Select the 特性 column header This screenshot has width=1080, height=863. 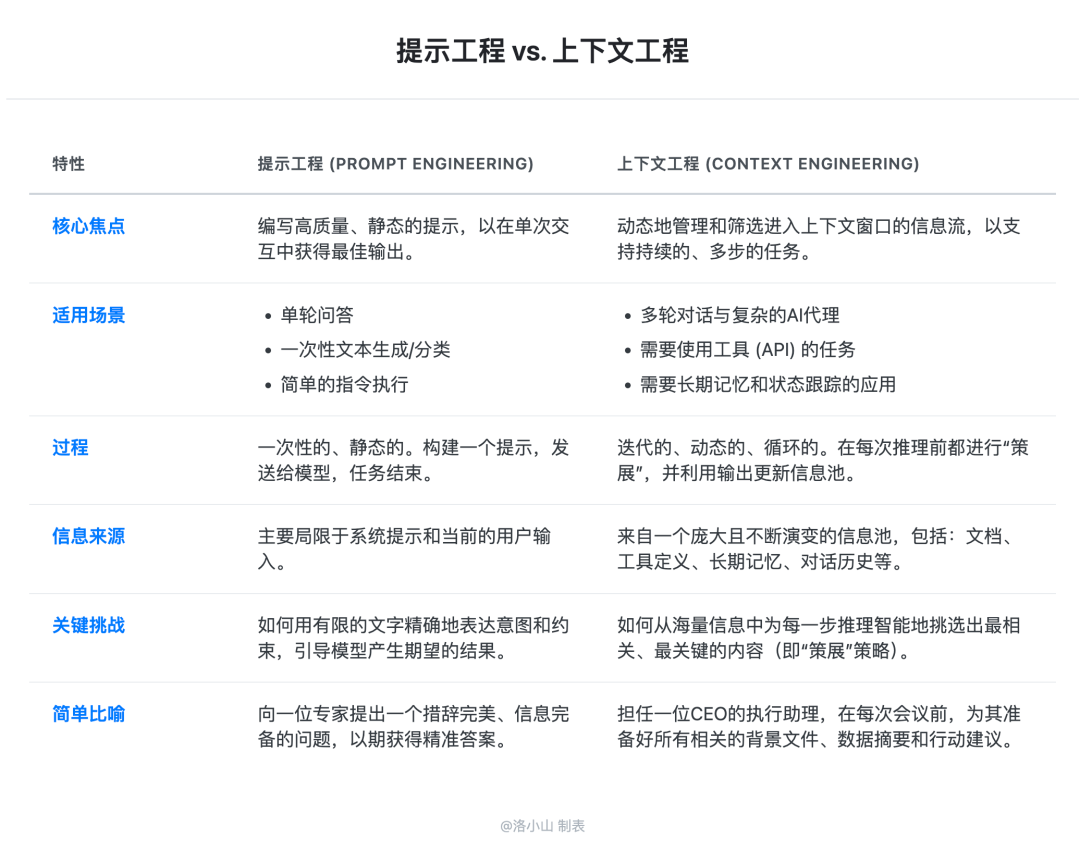tap(68, 163)
